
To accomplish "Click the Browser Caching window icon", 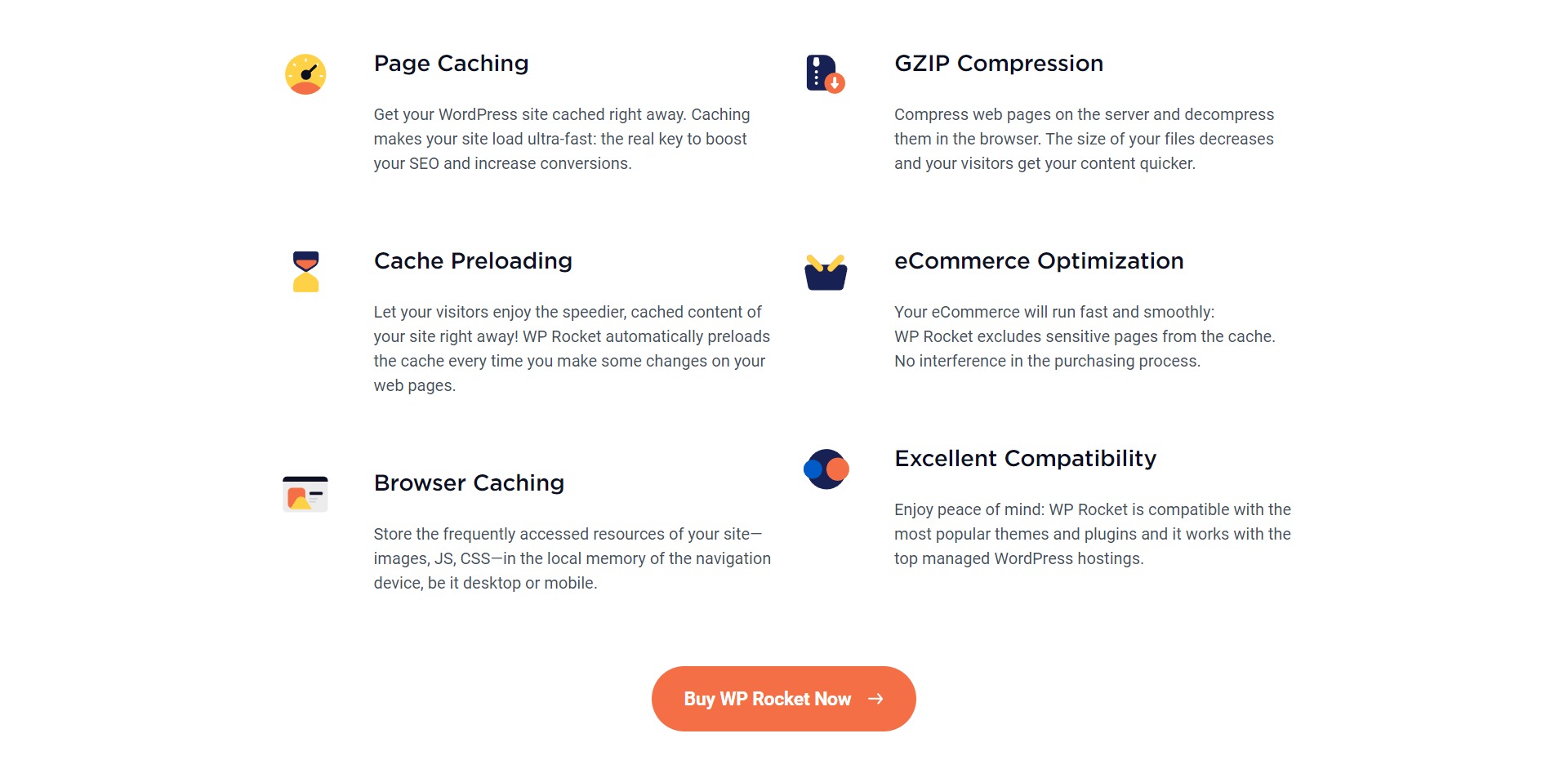I will 305,494.
